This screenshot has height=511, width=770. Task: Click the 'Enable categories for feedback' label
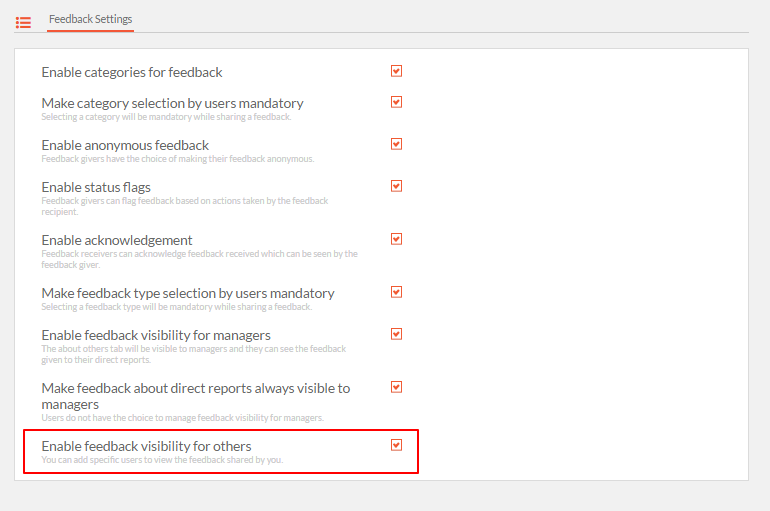point(132,73)
